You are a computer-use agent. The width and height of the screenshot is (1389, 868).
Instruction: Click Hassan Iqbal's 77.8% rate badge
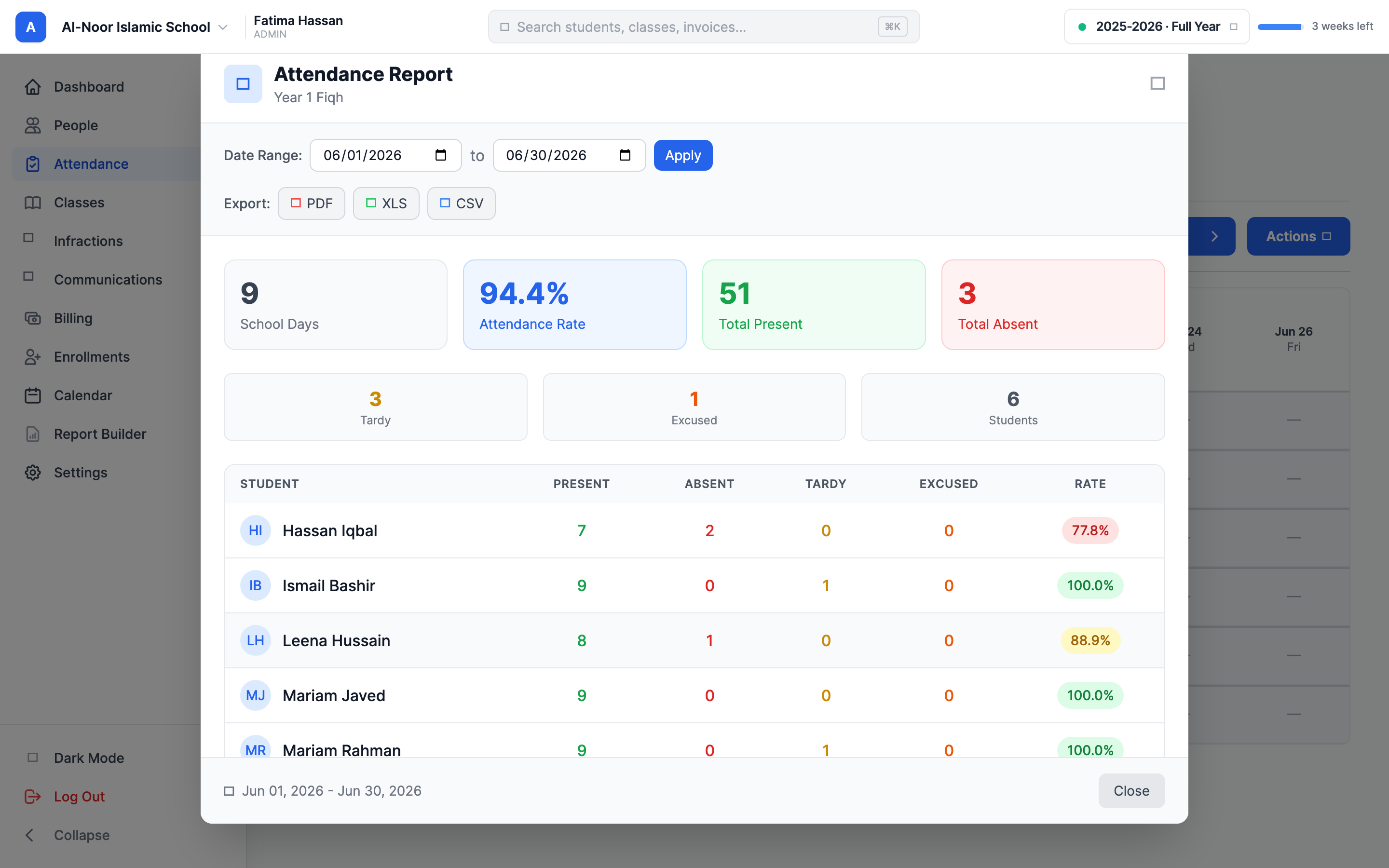tap(1090, 530)
